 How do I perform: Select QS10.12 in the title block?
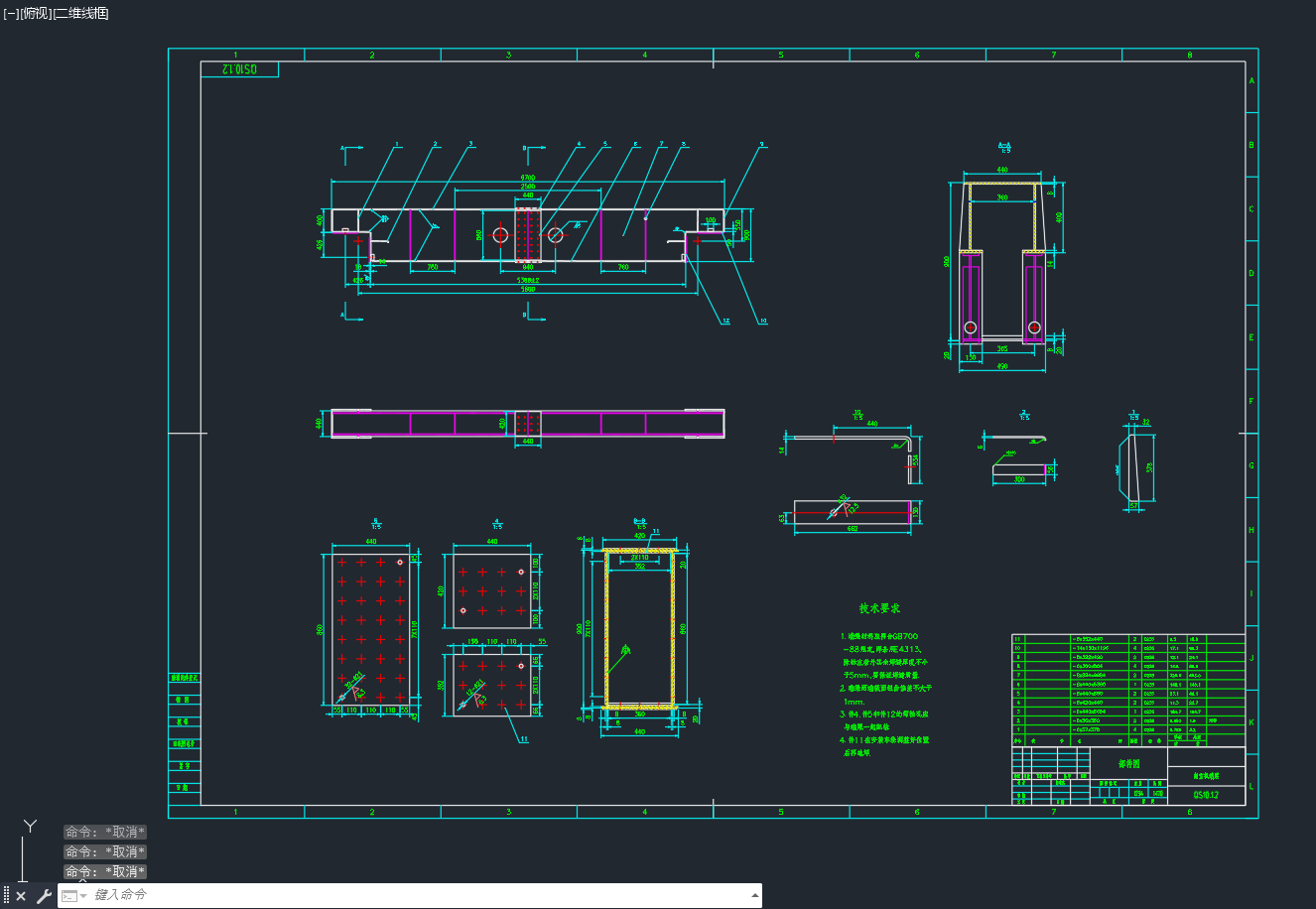pyautogui.click(x=1206, y=795)
